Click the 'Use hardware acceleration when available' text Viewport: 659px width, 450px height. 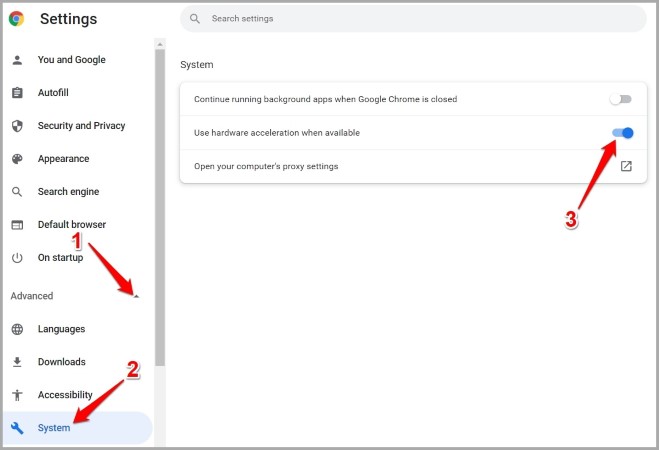click(x=277, y=133)
